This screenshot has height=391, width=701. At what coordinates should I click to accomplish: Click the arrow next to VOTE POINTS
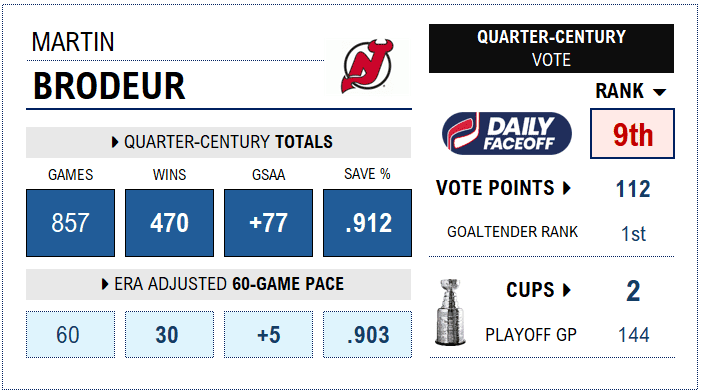(566, 188)
